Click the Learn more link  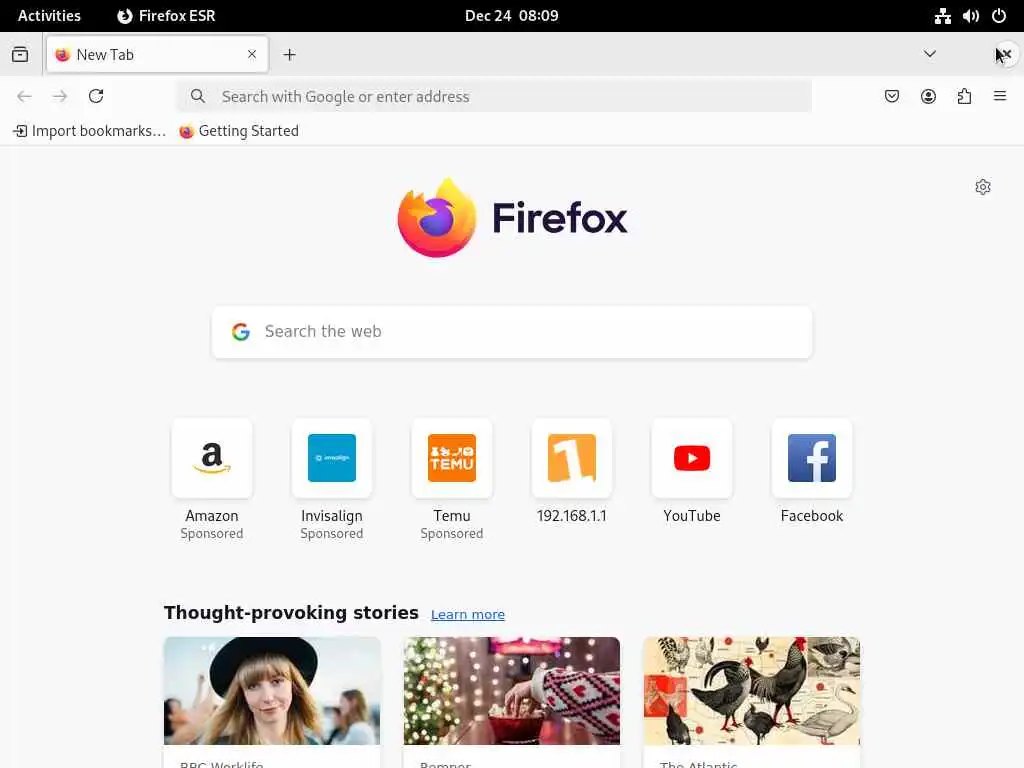(x=468, y=615)
